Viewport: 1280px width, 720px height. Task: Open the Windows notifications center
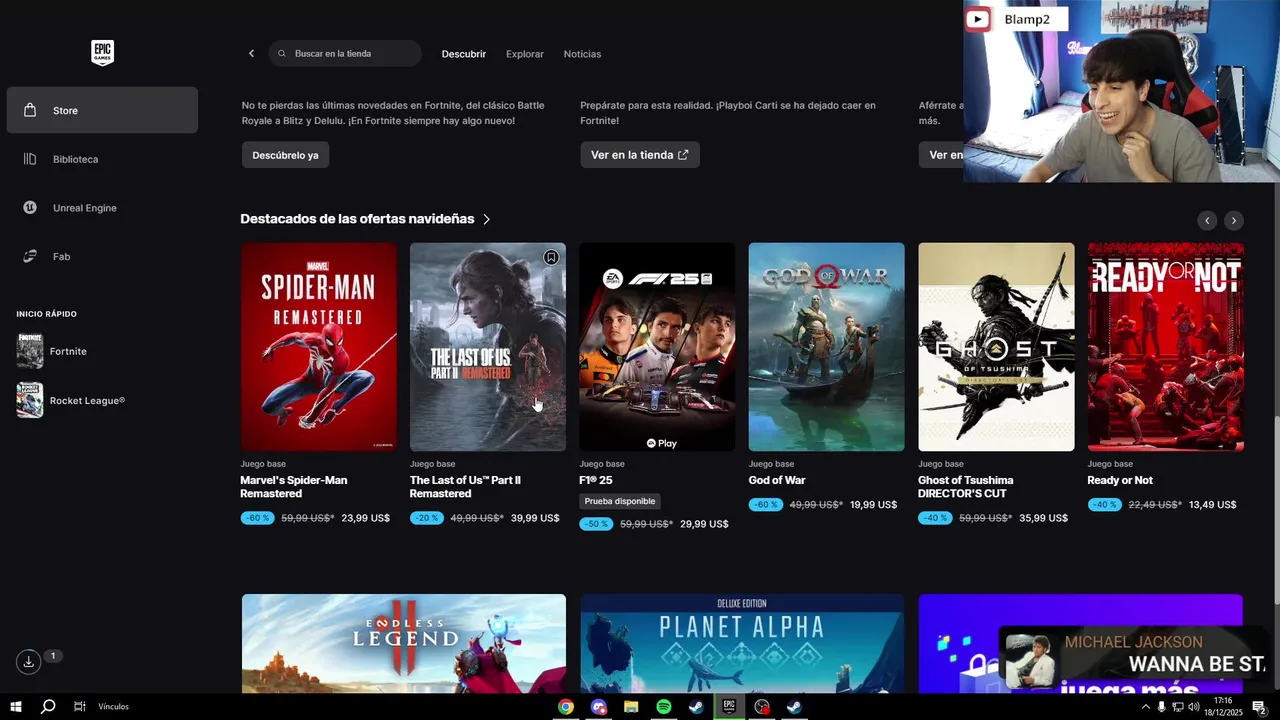click(1259, 707)
